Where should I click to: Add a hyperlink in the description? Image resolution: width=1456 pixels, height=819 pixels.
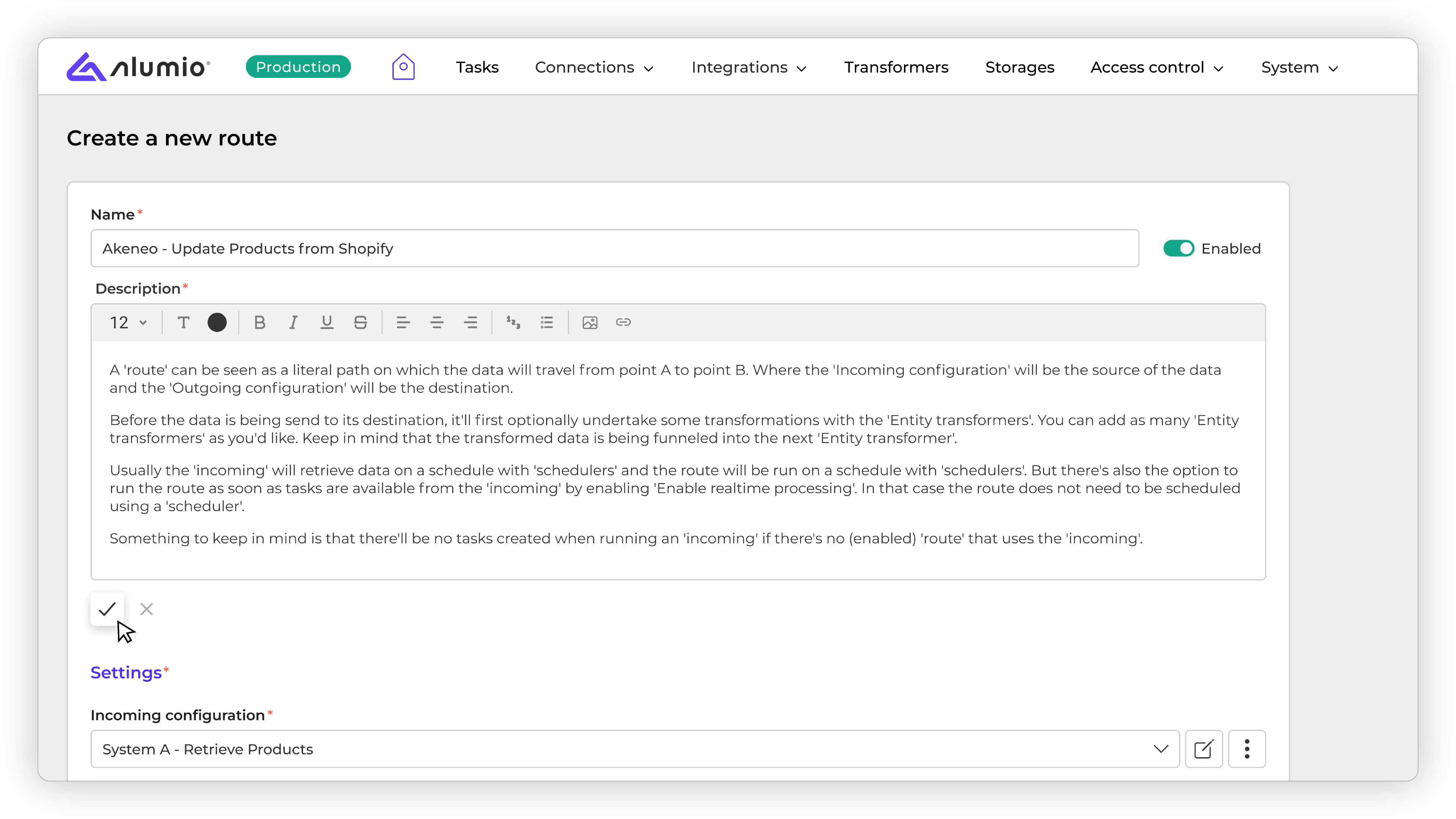coord(623,322)
